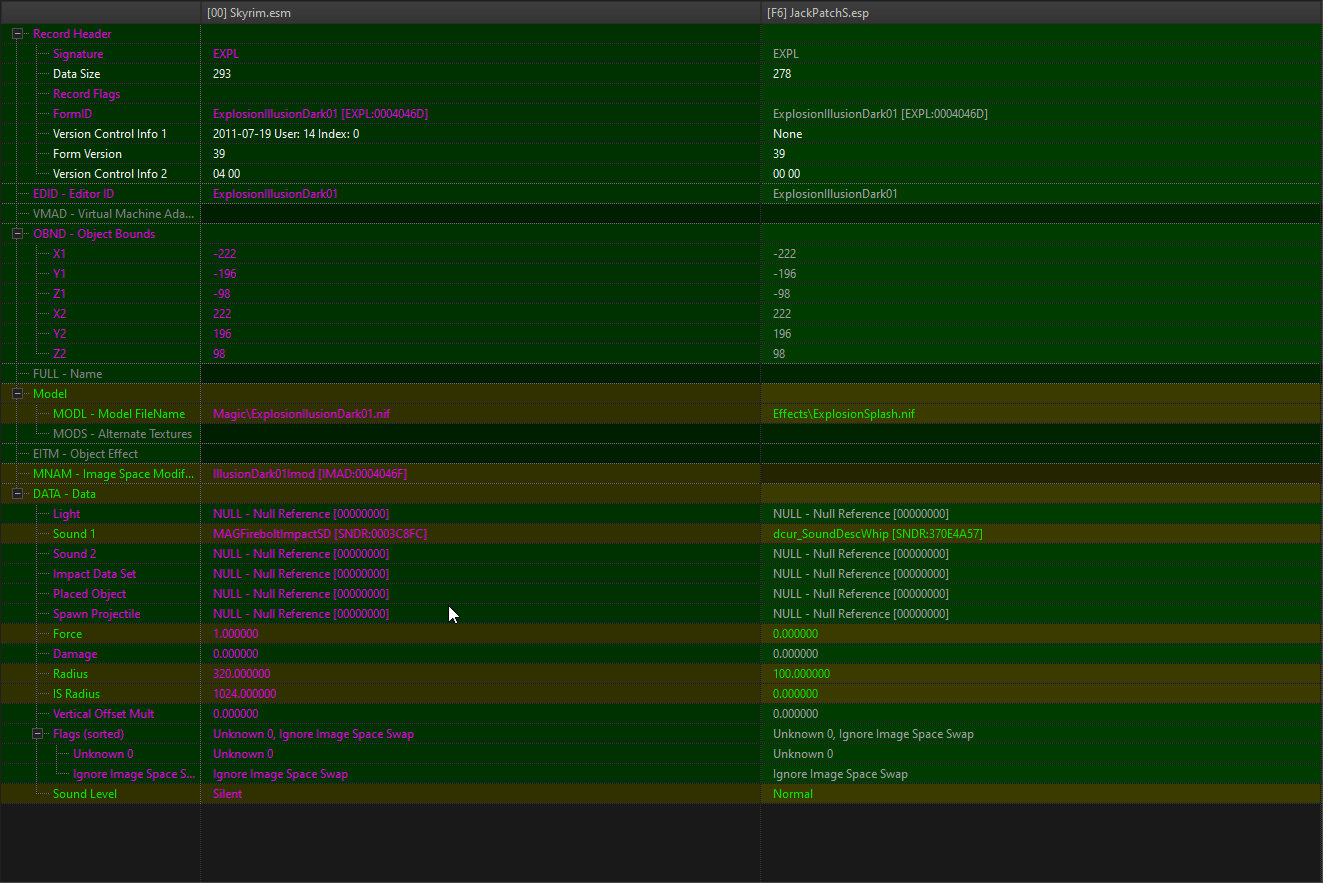Select the Y2 object bounds row label

[59, 334]
